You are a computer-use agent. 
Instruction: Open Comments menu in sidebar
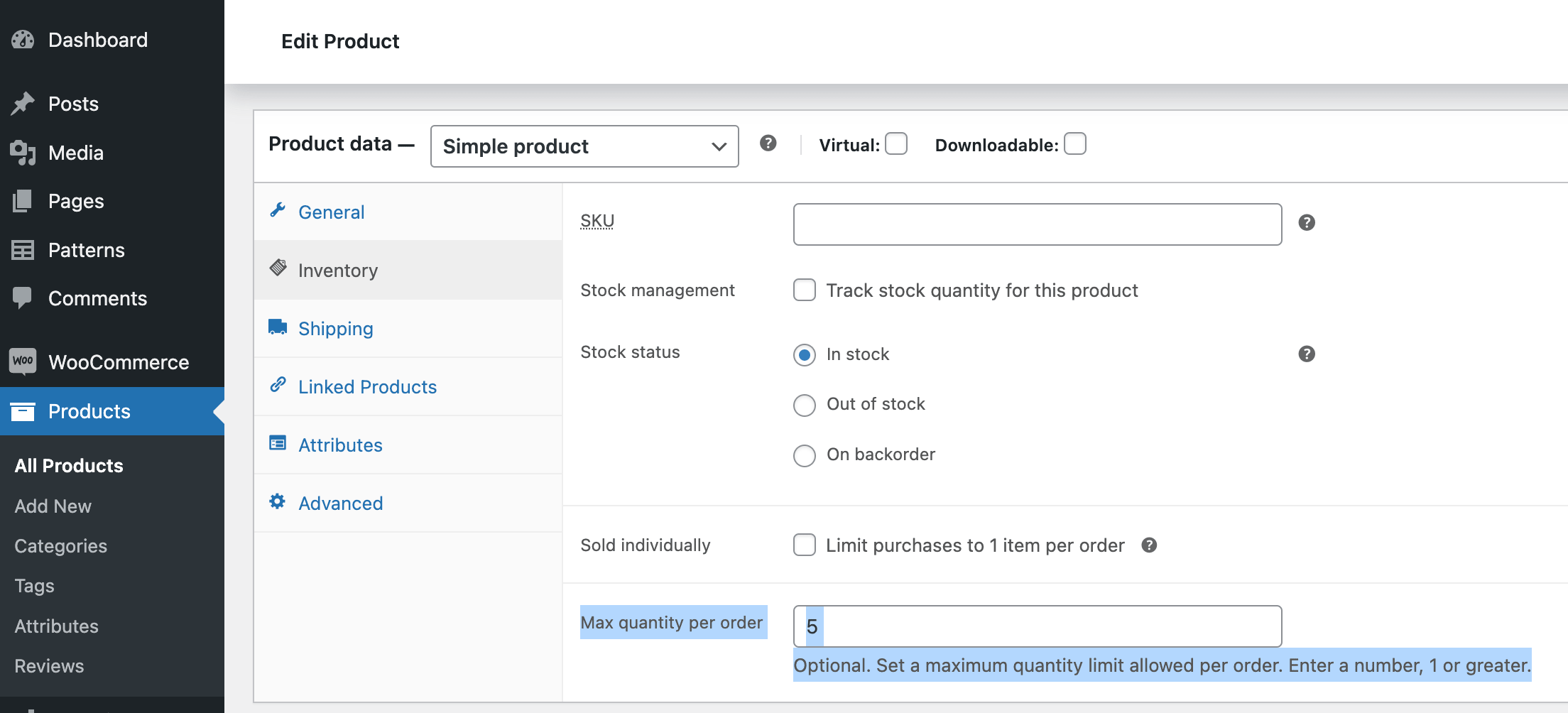click(112, 298)
